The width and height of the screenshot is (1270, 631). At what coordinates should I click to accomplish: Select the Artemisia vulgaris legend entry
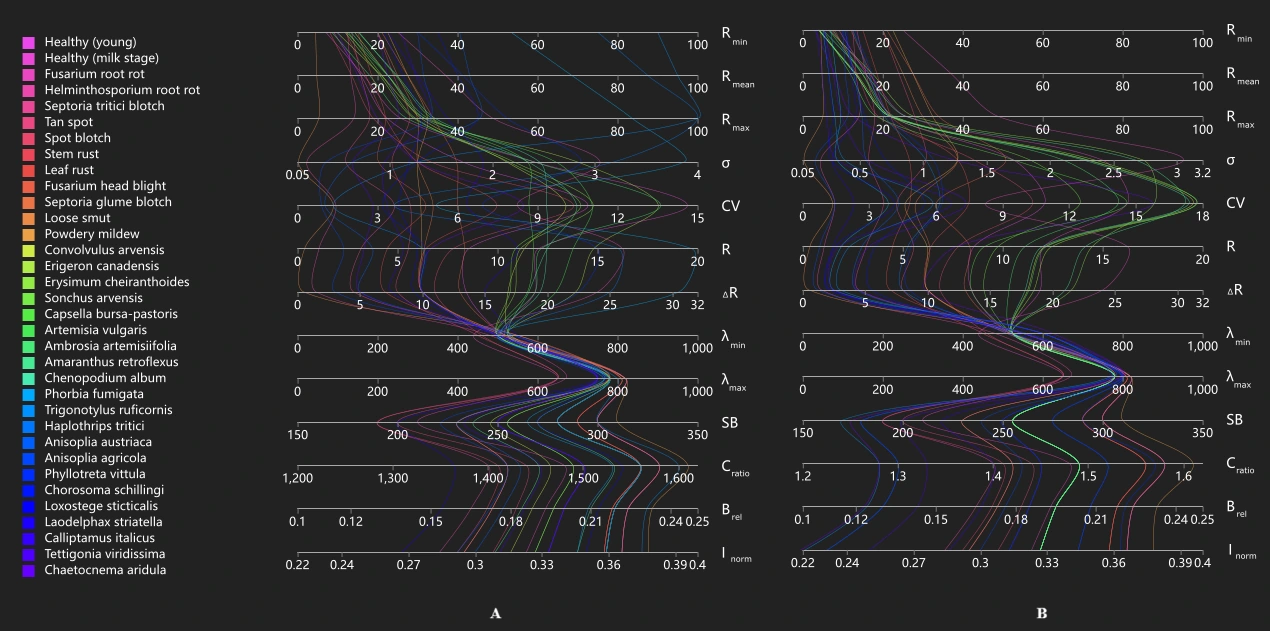click(96, 330)
